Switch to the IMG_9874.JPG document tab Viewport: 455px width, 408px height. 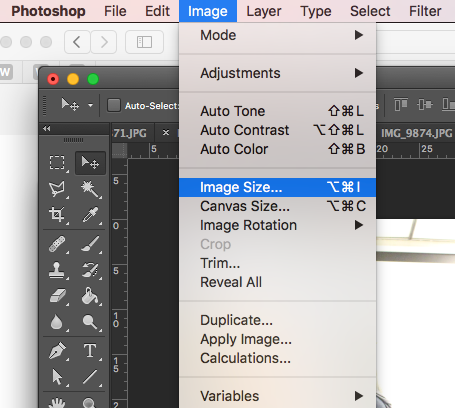(x=417, y=133)
